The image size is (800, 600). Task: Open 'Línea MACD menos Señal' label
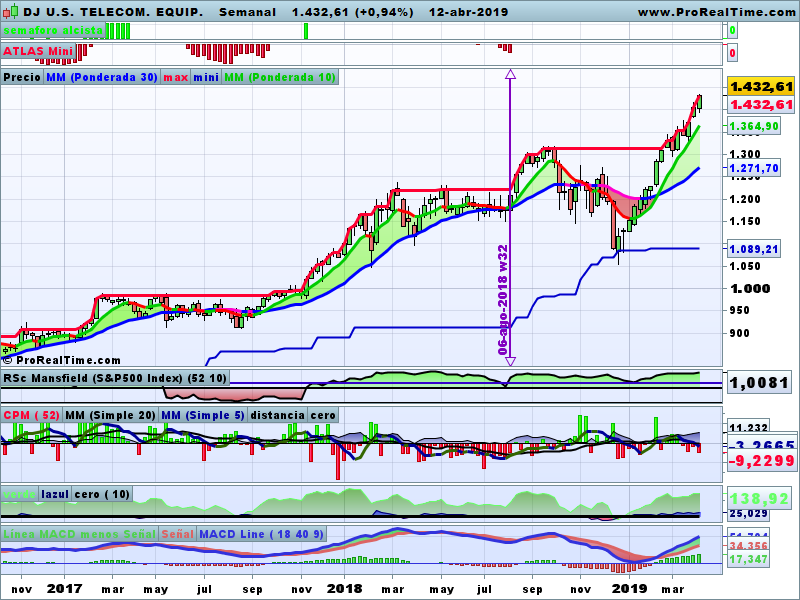tap(79, 534)
